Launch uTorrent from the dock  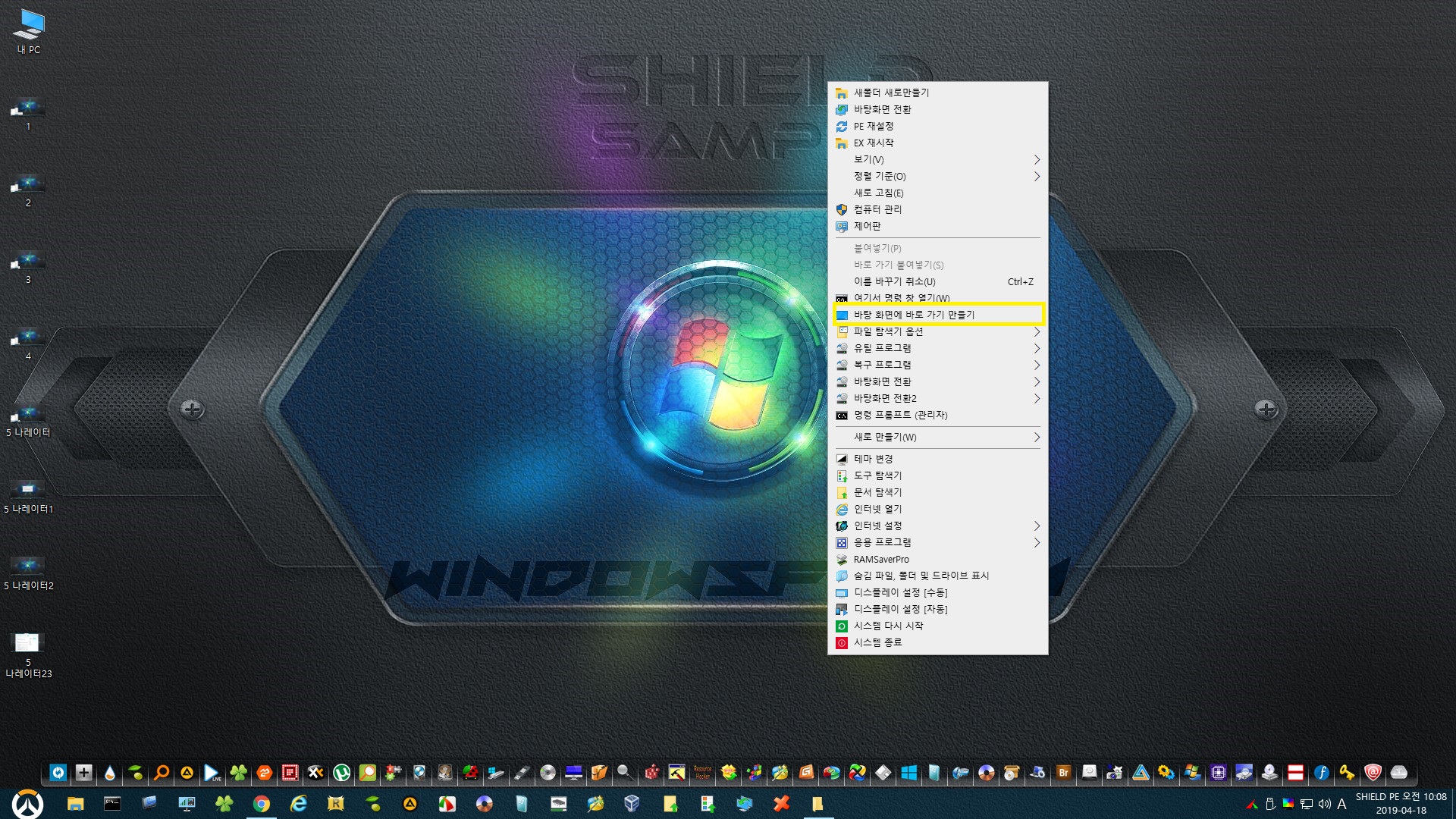point(341,773)
